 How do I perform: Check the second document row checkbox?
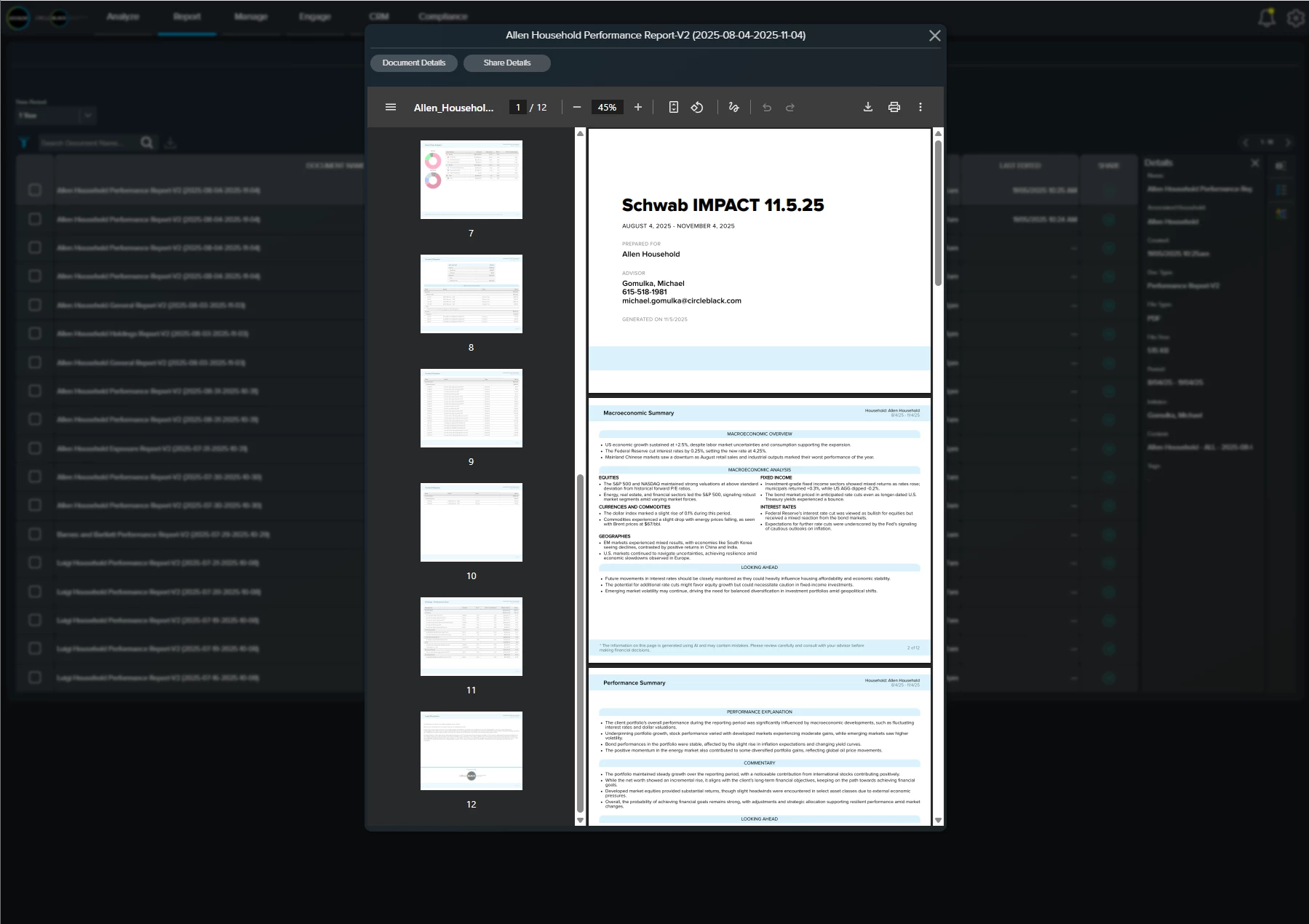coord(35,219)
